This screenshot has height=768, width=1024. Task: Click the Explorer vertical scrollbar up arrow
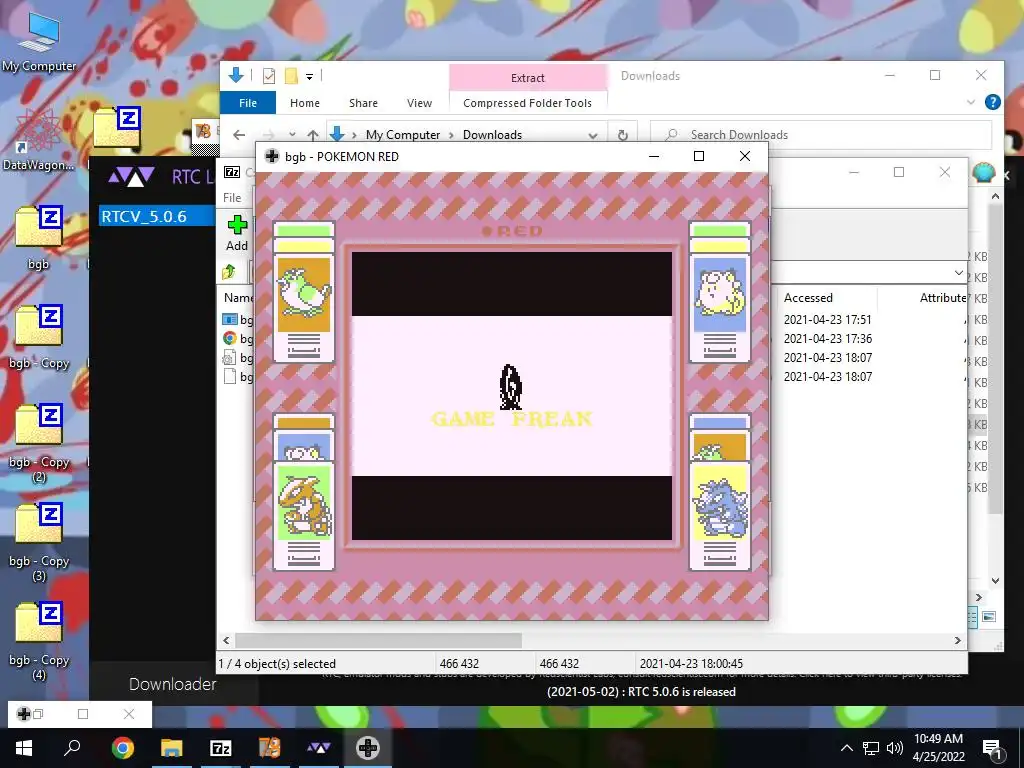tap(995, 196)
